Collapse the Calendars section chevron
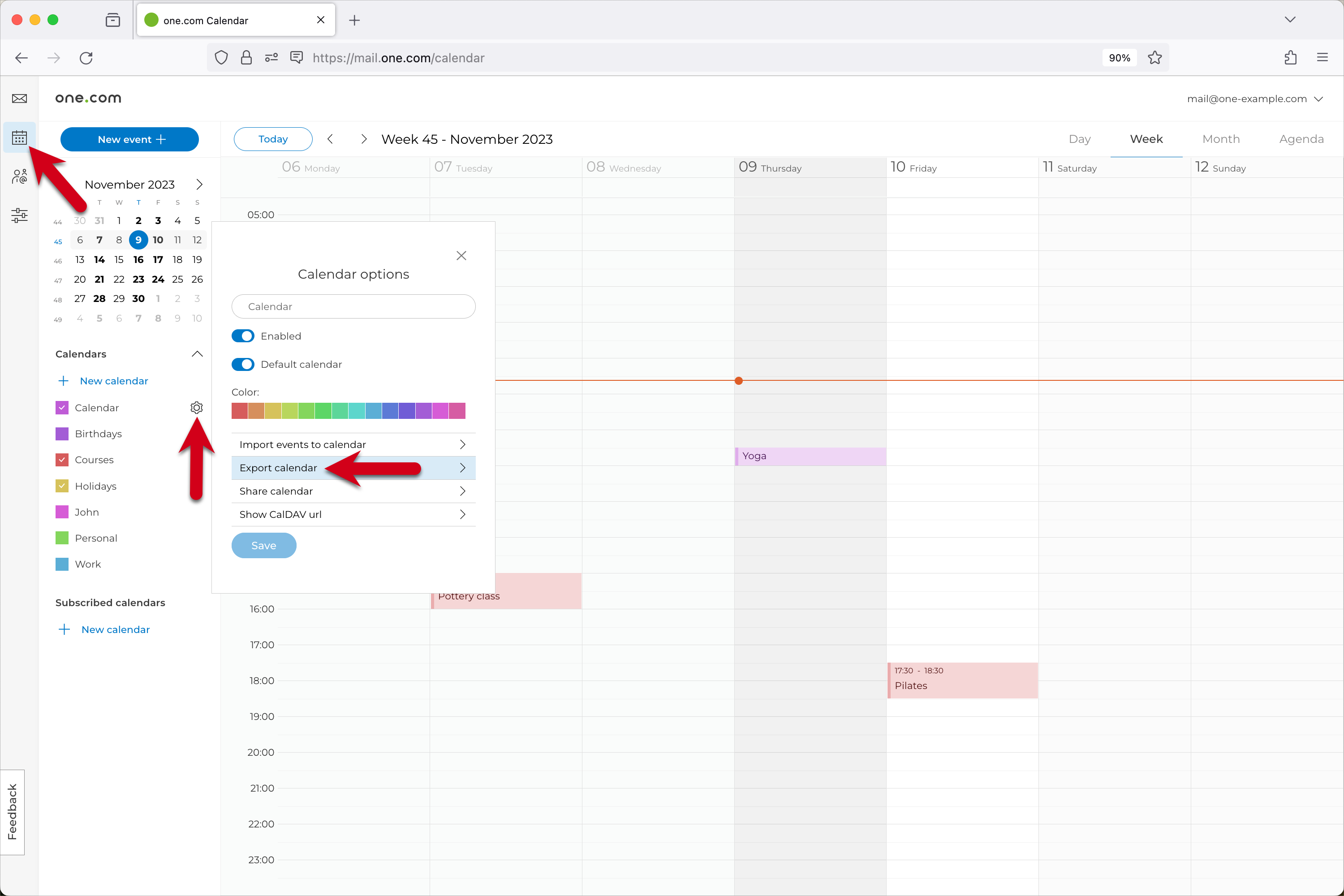The width and height of the screenshot is (1344, 896). 197,354
